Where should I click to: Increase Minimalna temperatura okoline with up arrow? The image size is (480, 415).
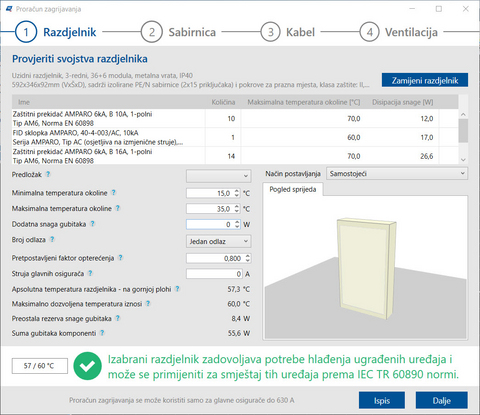[x=237, y=191]
